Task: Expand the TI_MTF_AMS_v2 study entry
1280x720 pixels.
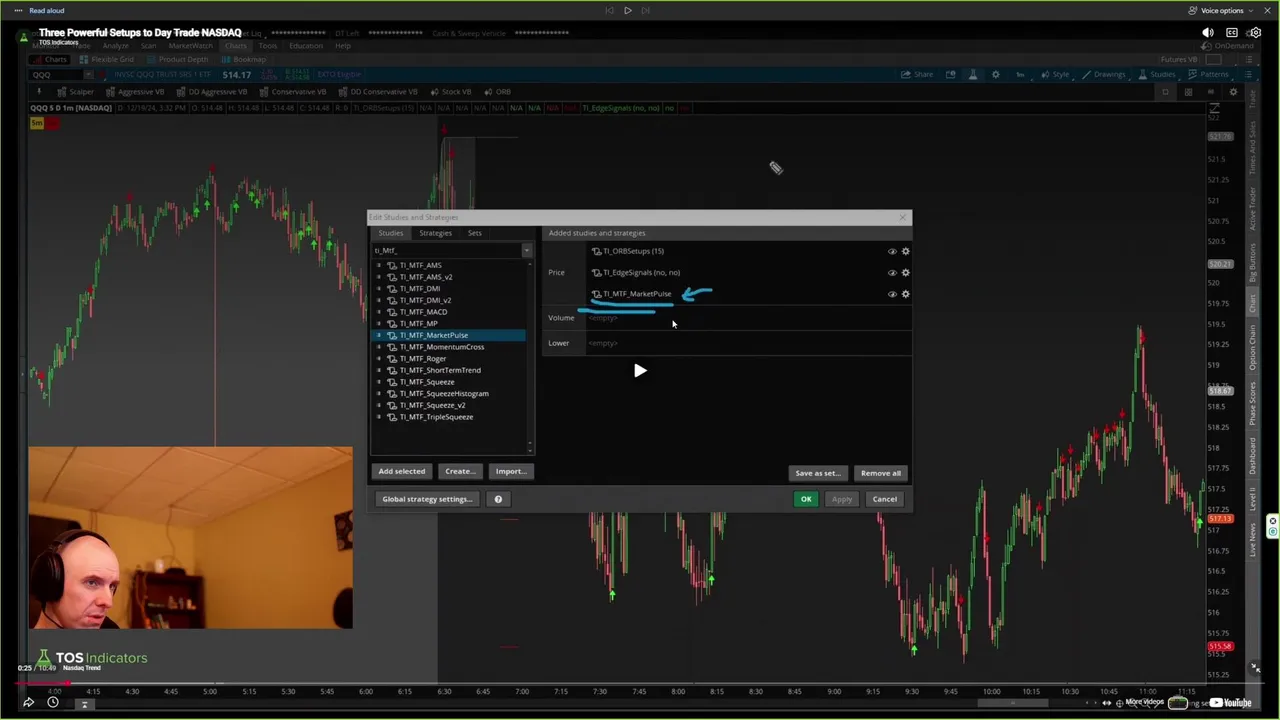Action: click(x=379, y=277)
